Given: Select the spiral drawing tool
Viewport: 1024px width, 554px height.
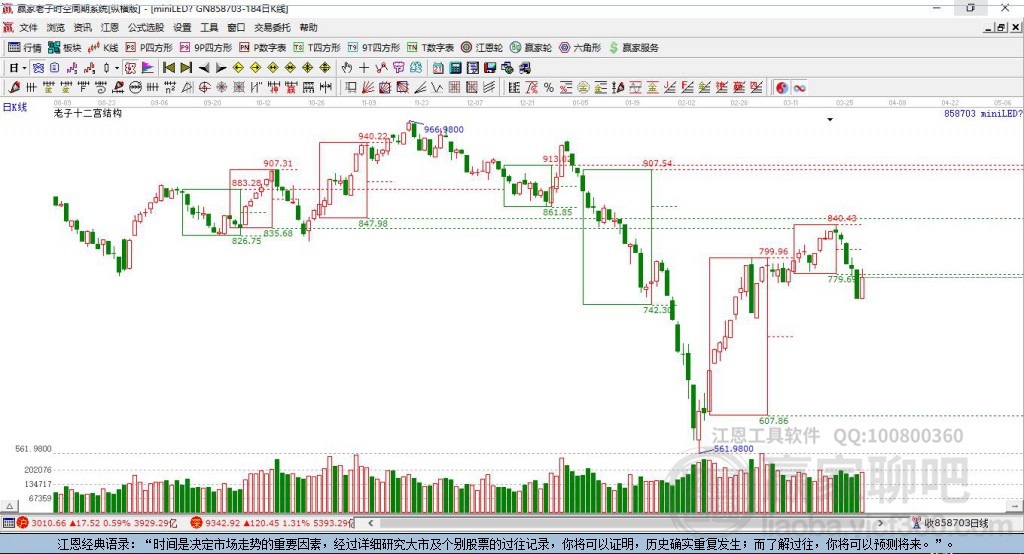Looking at the screenshot, I should click(101, 87).
